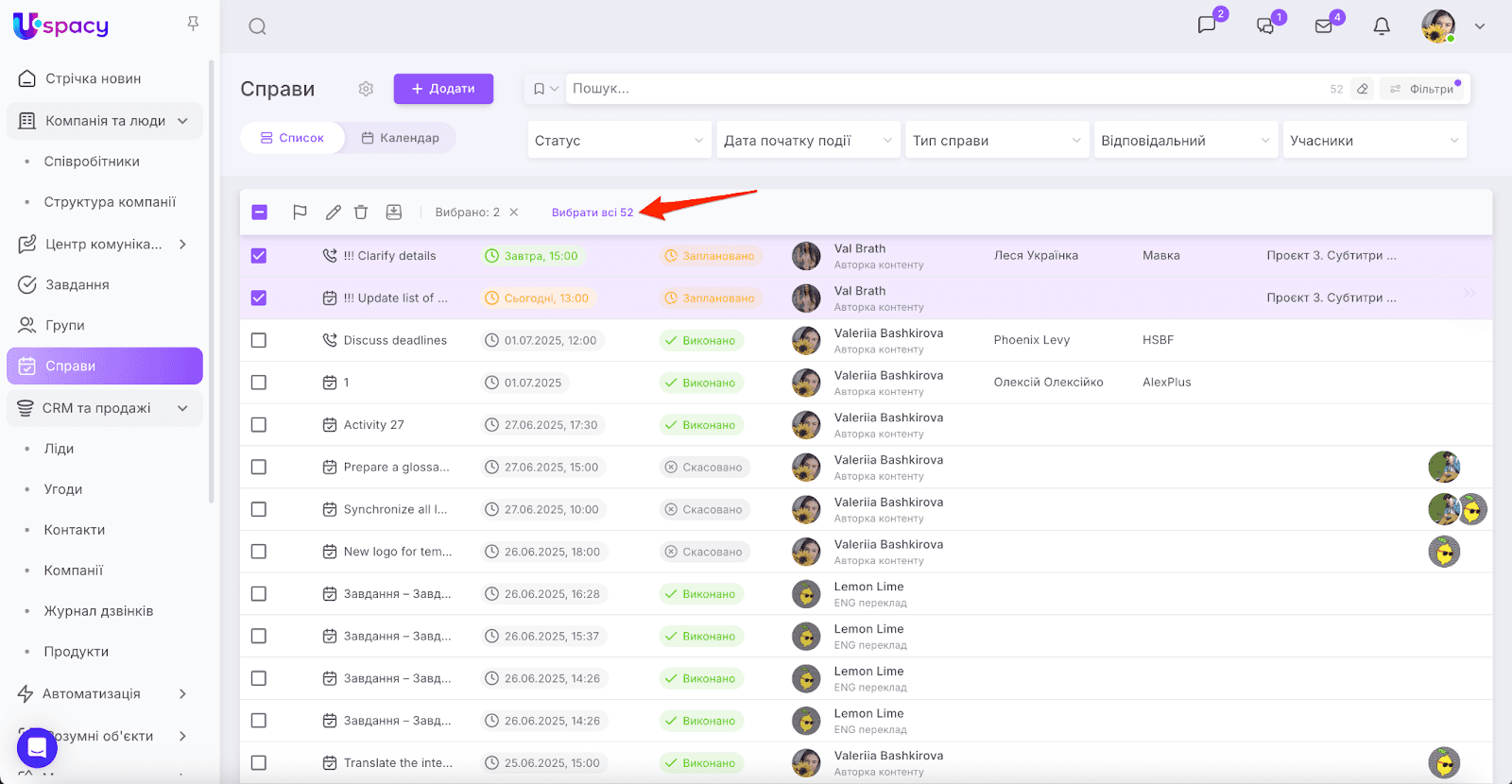The width and height of the screenshot is (1512, 784).
Task: Click the trash delete icon in bulk toolbar
Action: [361, 213]
